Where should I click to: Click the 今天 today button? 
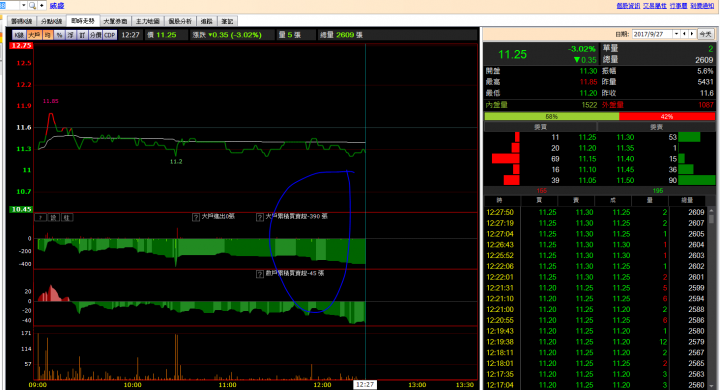click(x=705, y=34)
